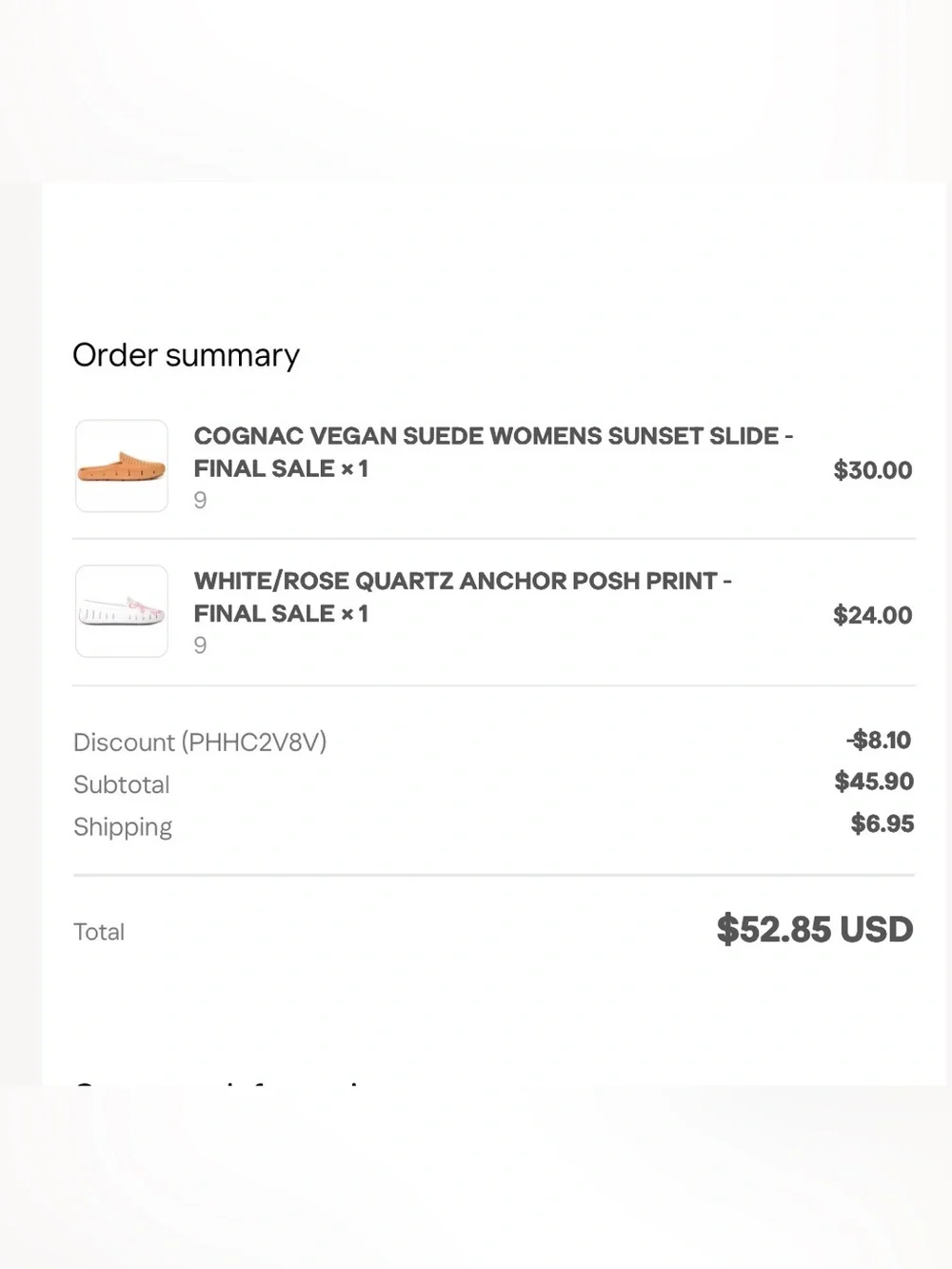Click the $45.90 subtotal amount
Image resolution: width=952 pixels, height=1269 pixels.
[x=874, y=782]
